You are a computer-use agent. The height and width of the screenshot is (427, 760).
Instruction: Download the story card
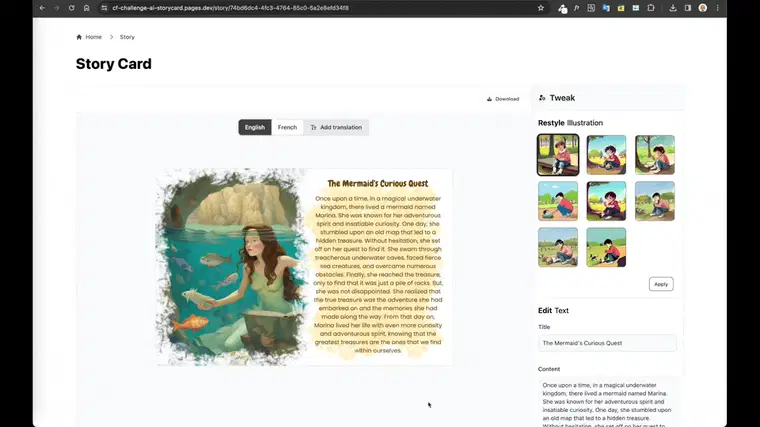[x=503, y=99]
